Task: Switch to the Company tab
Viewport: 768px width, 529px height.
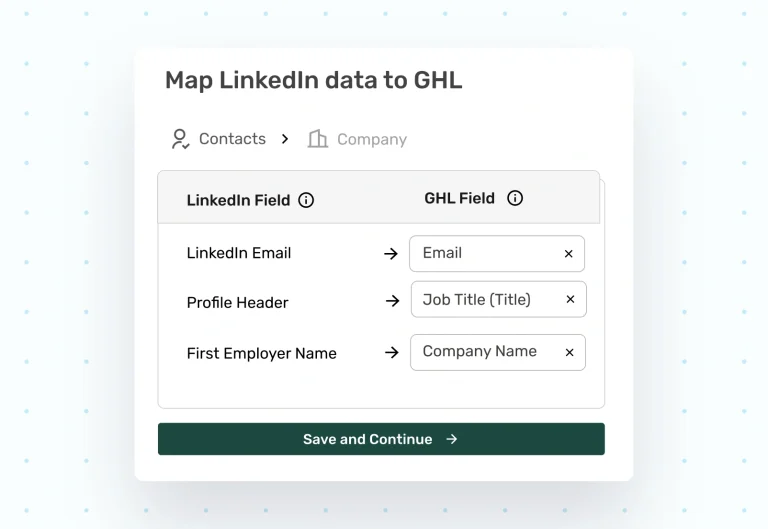Action: (x=371, y=140)
